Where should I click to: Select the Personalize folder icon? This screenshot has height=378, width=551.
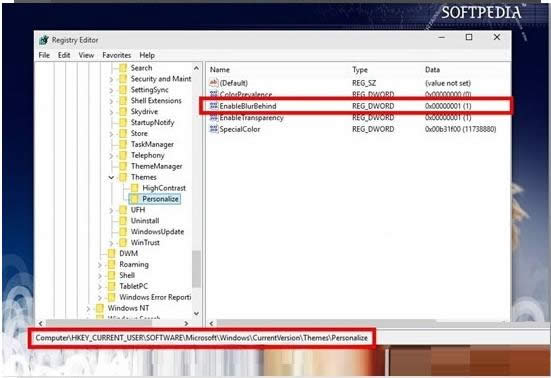[x=135, y=199]
